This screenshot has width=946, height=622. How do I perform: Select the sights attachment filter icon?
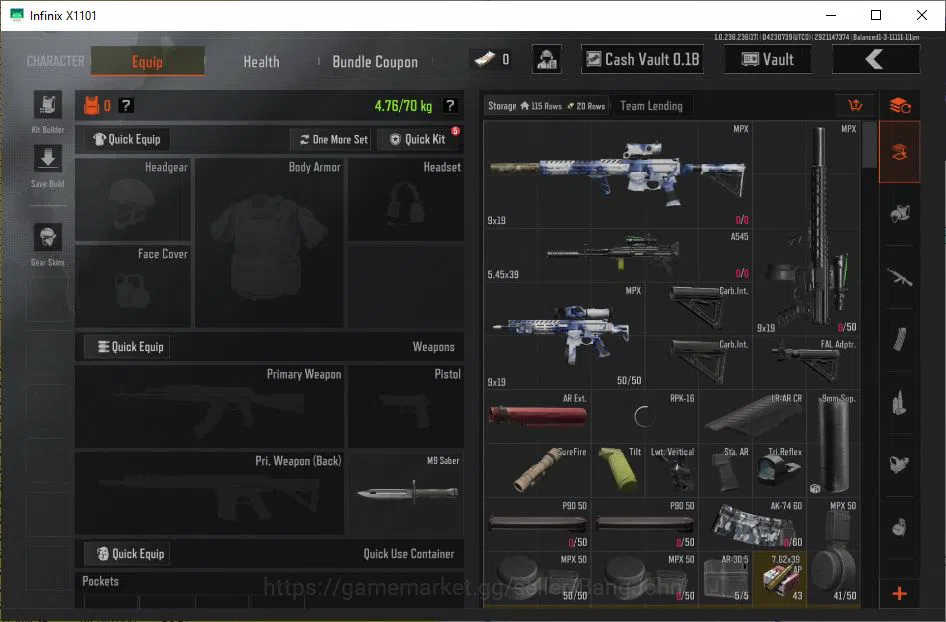coord(900,465)
